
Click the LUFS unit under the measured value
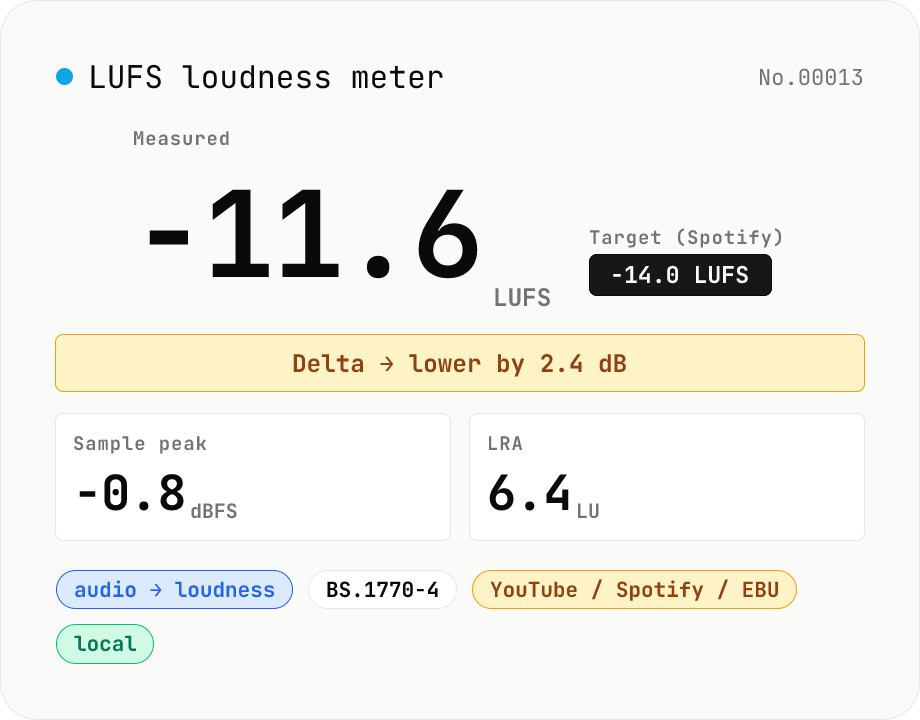[522, 298]
